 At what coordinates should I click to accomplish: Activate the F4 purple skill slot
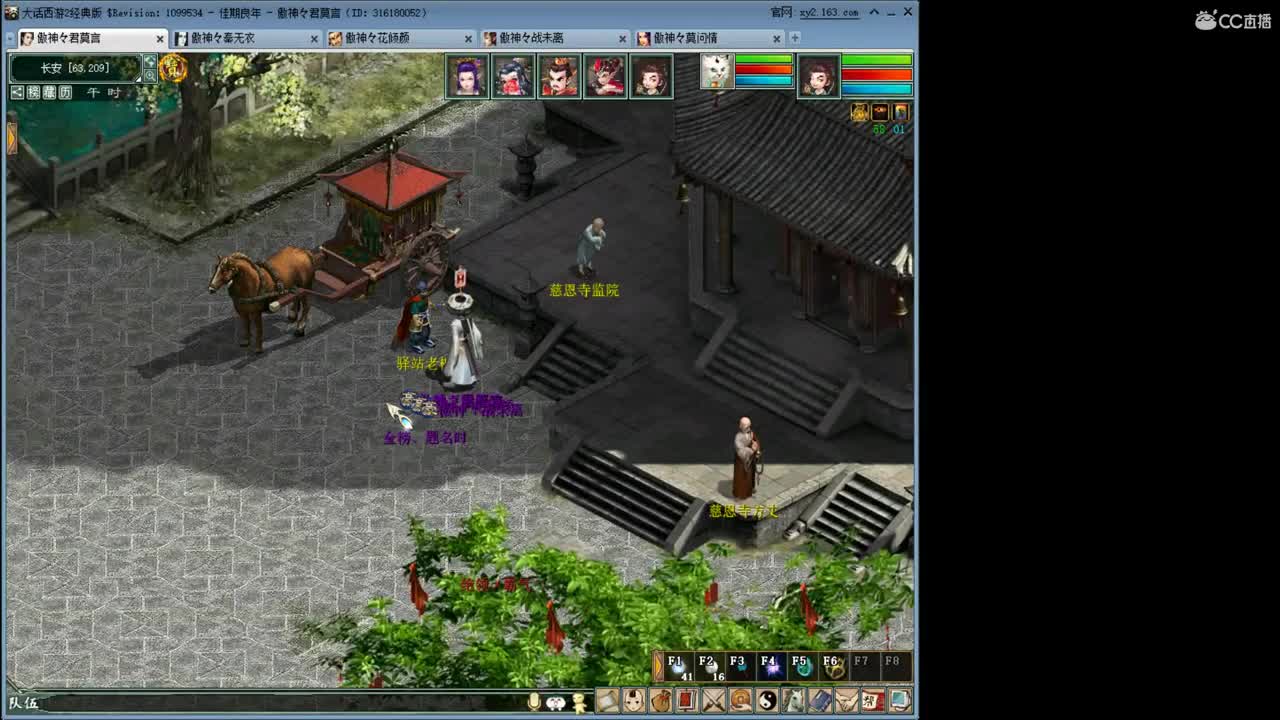(x=773, y=667)
